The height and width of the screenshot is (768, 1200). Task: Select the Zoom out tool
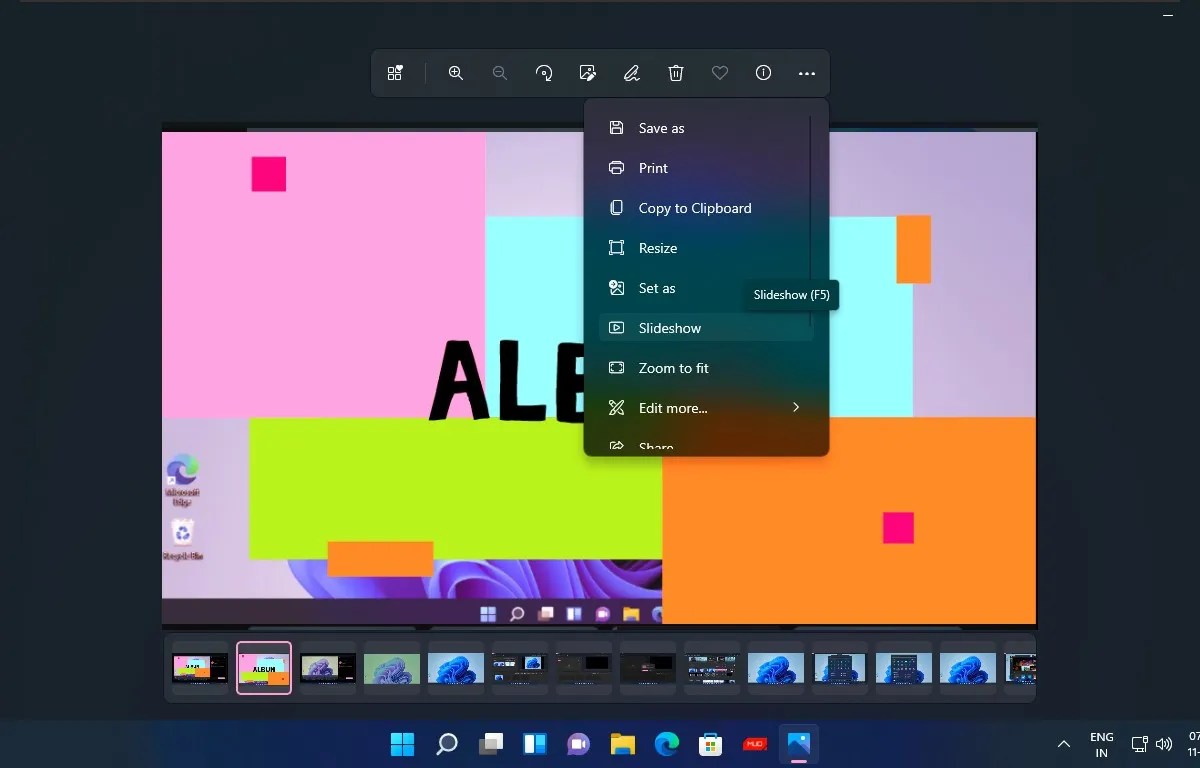click(499, 72)
